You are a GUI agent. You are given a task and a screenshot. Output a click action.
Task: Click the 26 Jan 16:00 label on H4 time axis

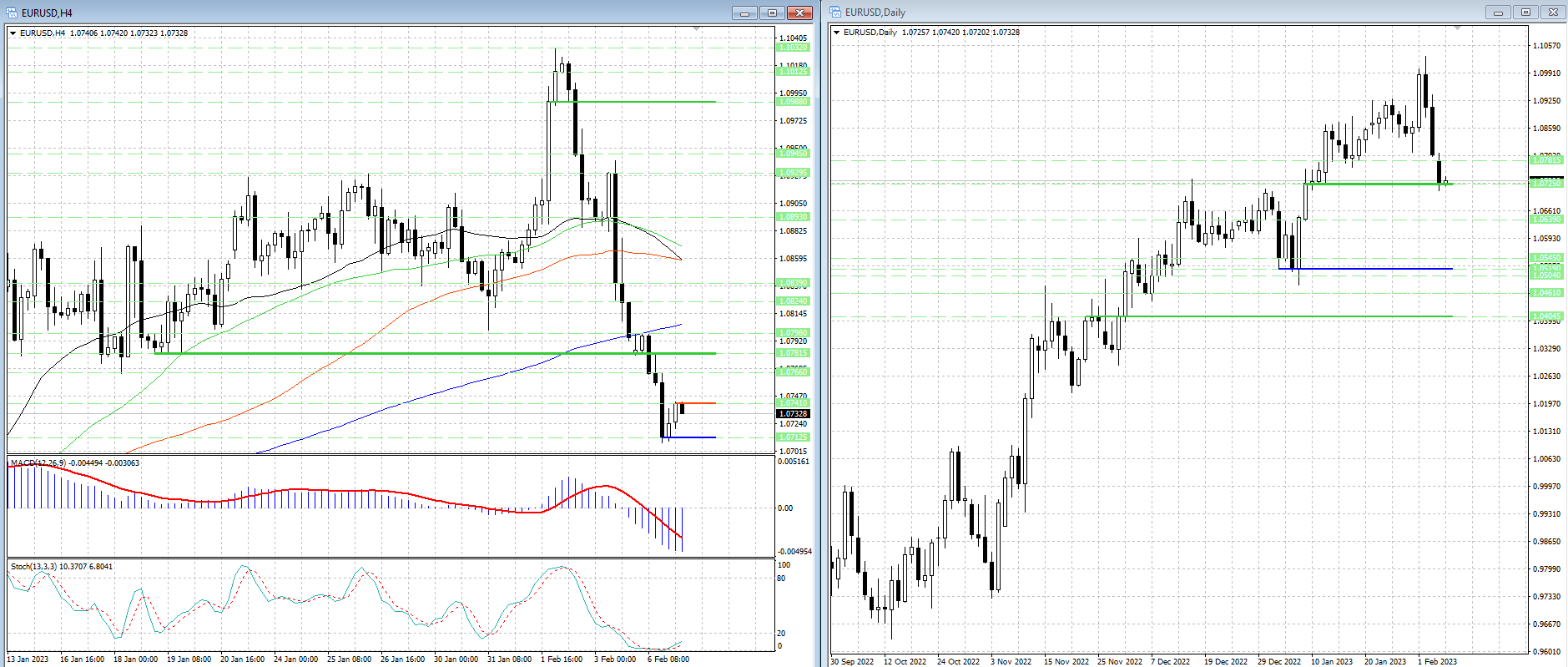(403, 659)
